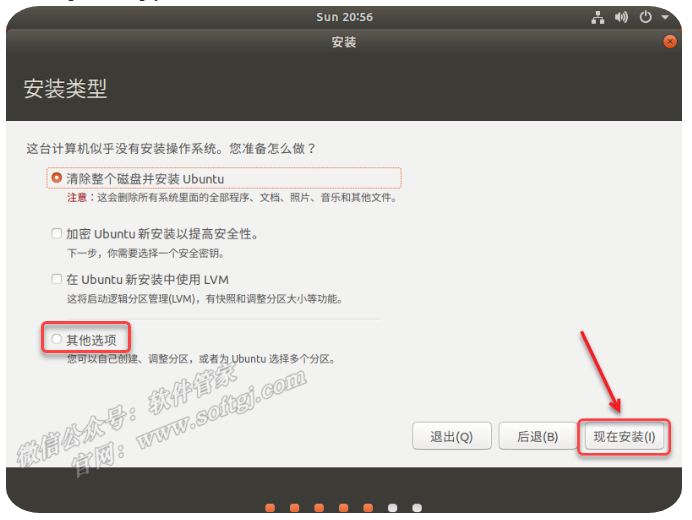This screenshot has height=520, width=692.
Task: Click the warning text starting with 注意
Action: [x=232, y=197]
